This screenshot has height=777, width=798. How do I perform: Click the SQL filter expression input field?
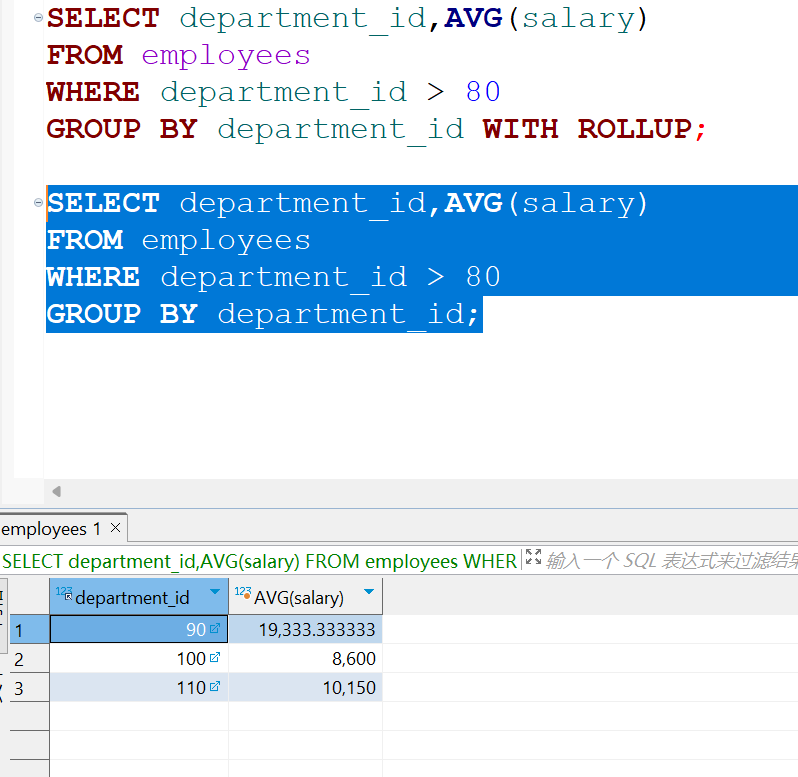[670, 561]
